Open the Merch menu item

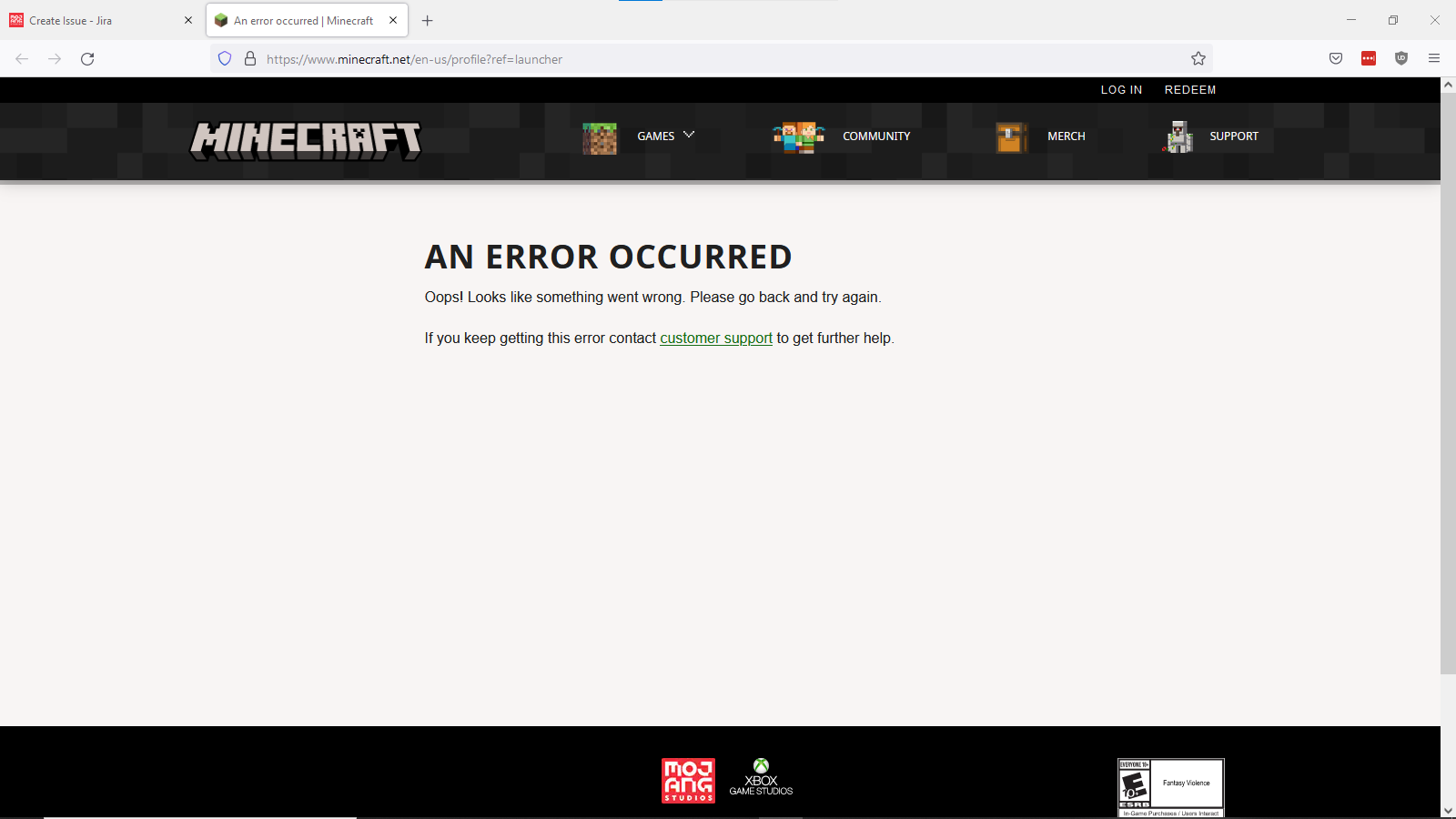point(1067,136)
